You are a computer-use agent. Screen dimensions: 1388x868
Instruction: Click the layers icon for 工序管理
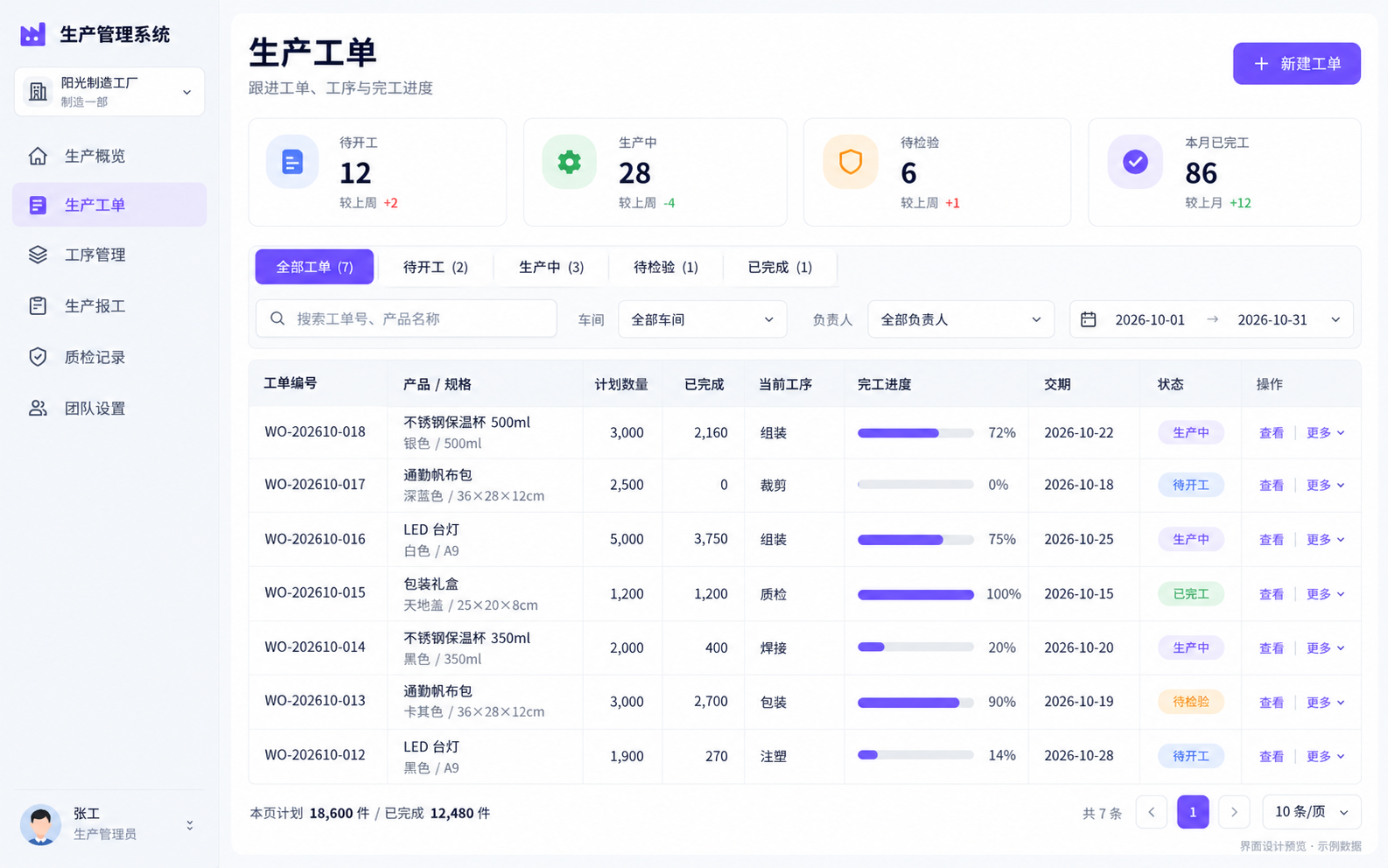tap(38, 255)
